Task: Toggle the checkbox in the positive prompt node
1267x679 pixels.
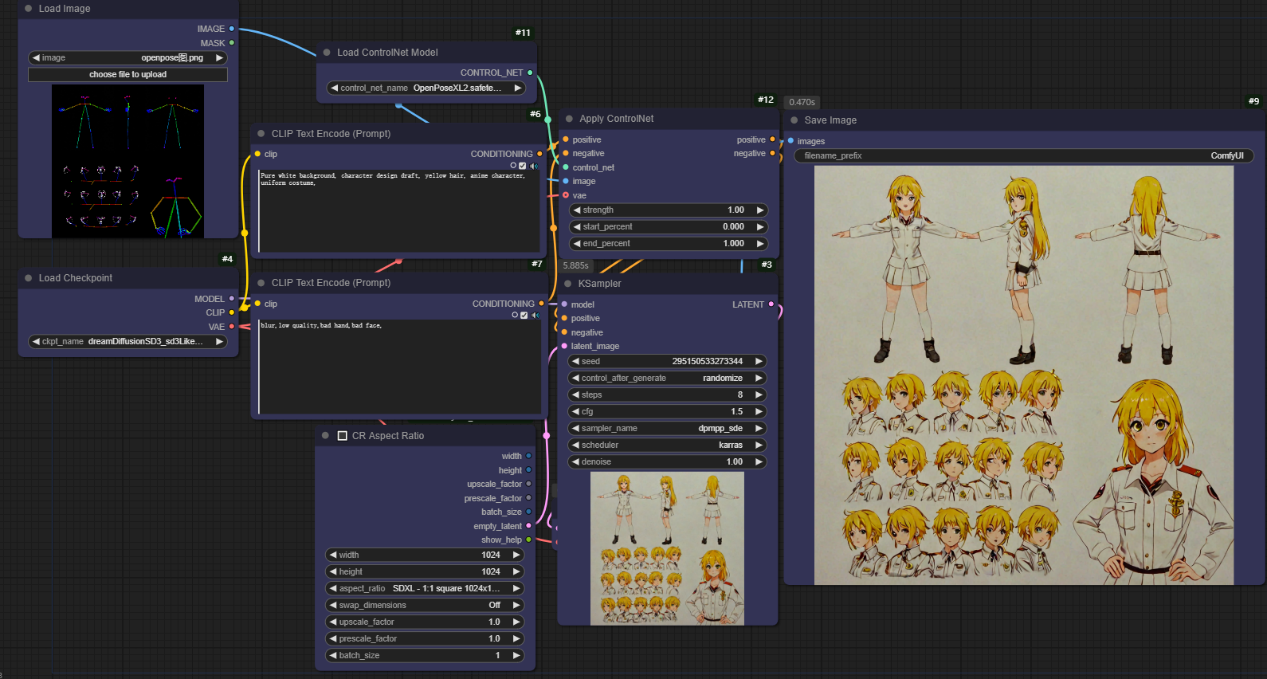Action: coord(522,166)
